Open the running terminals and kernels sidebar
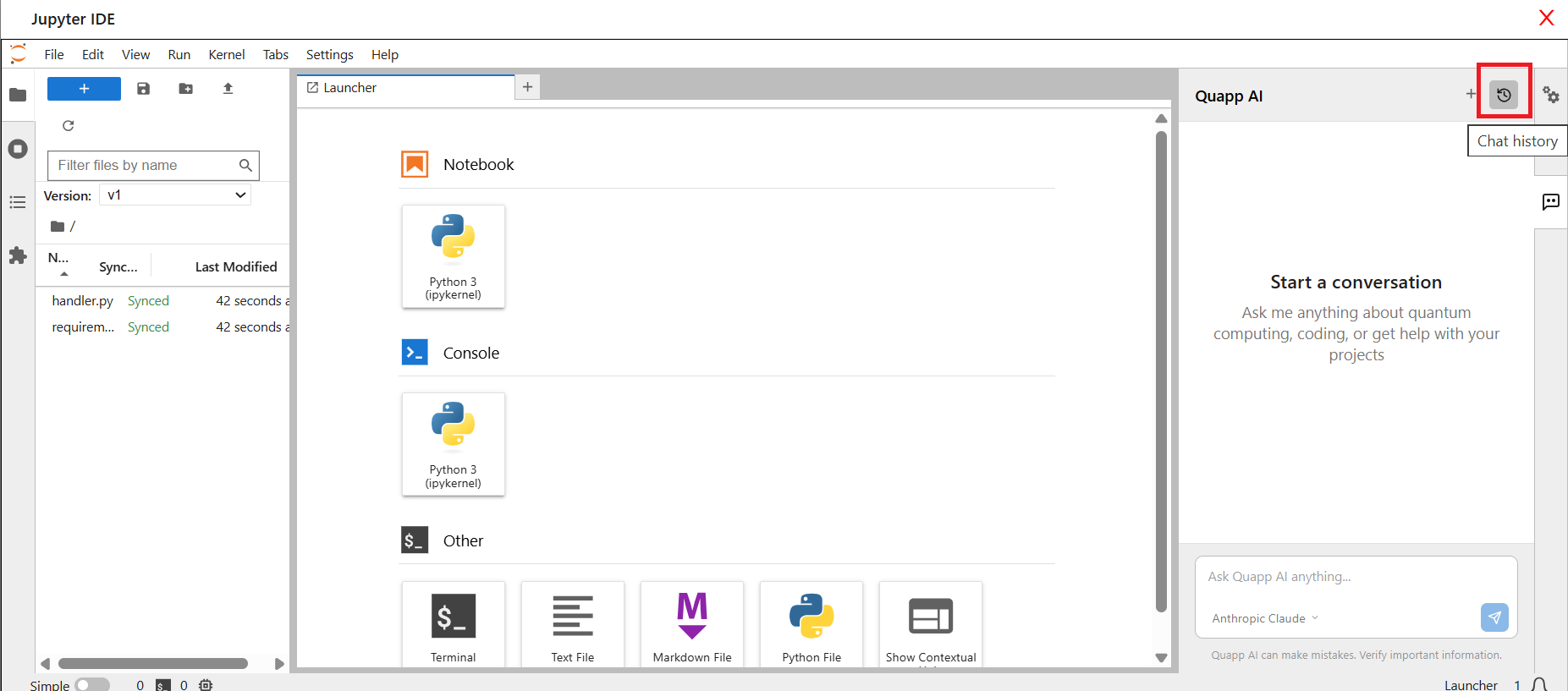 pos(18,149)
